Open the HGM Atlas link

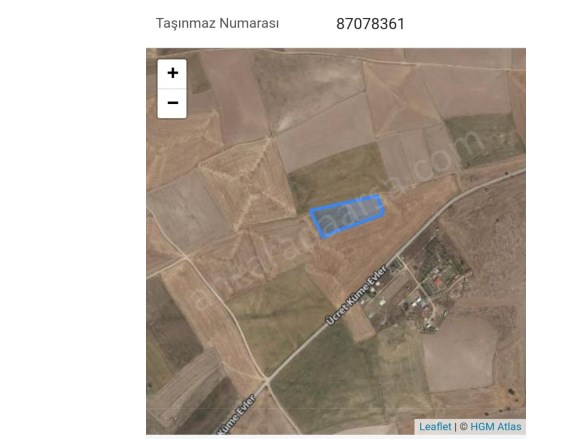(x=495, y=426)
